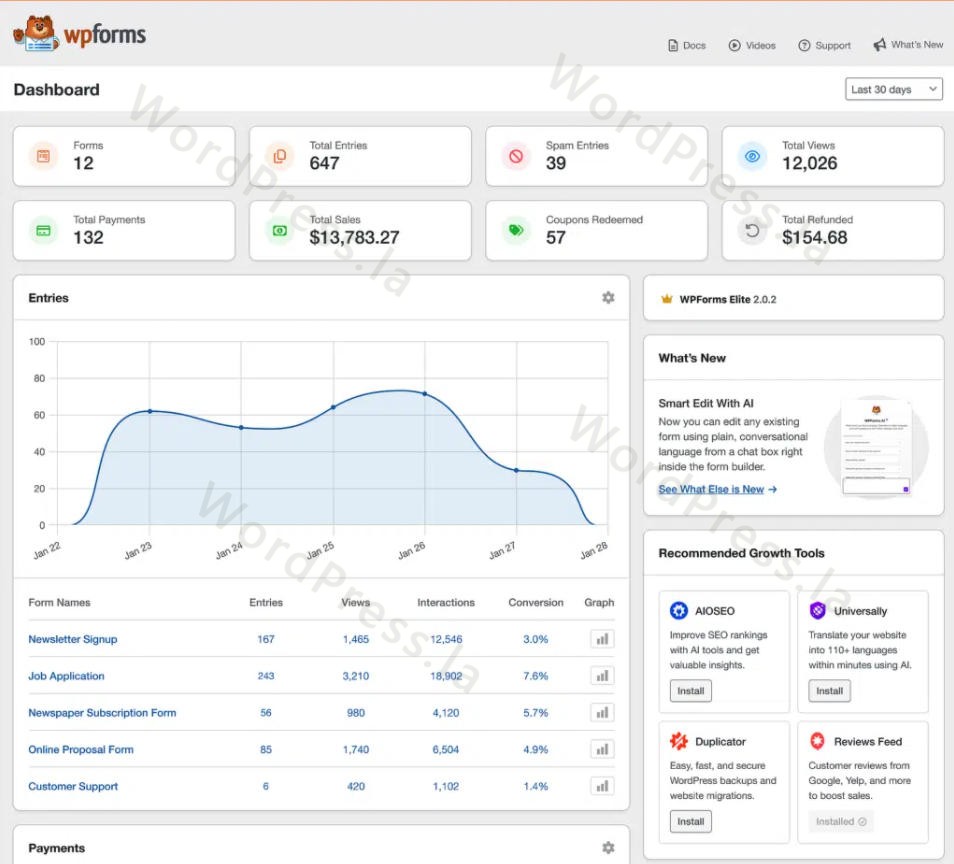
Task: Click the Smart Edit With AI thumbnail
Action: pos(876,448)
